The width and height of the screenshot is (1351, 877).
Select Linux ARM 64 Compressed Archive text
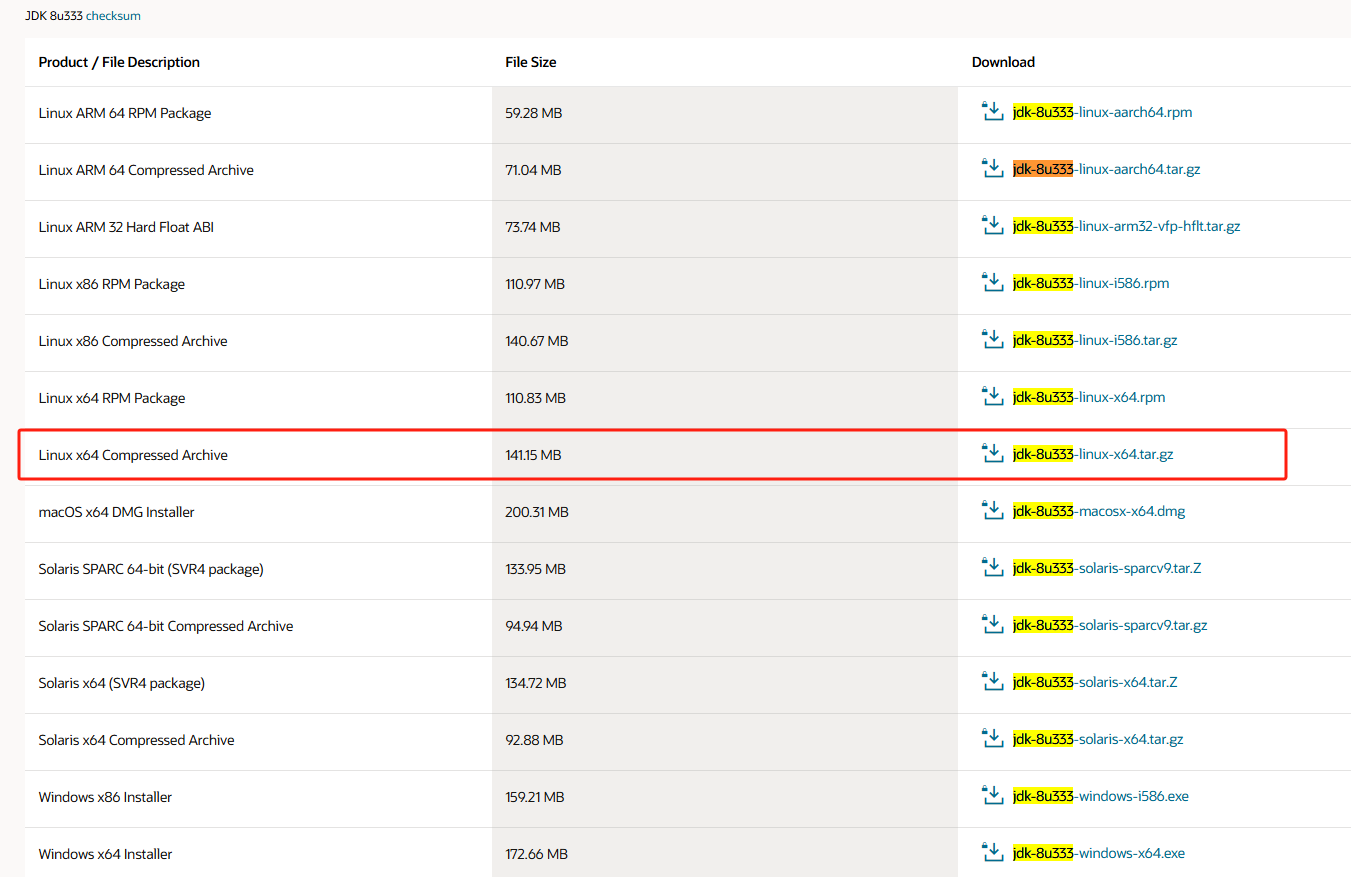(x=146, y=170)
